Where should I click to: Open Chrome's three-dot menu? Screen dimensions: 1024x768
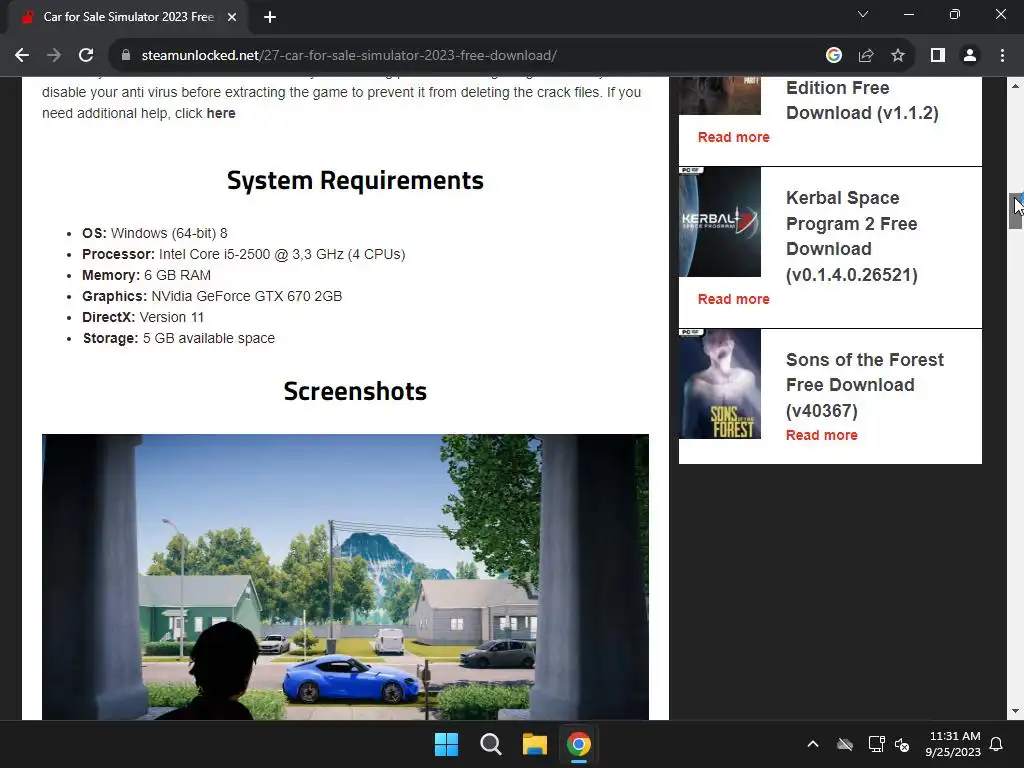tap(1002, 56)
